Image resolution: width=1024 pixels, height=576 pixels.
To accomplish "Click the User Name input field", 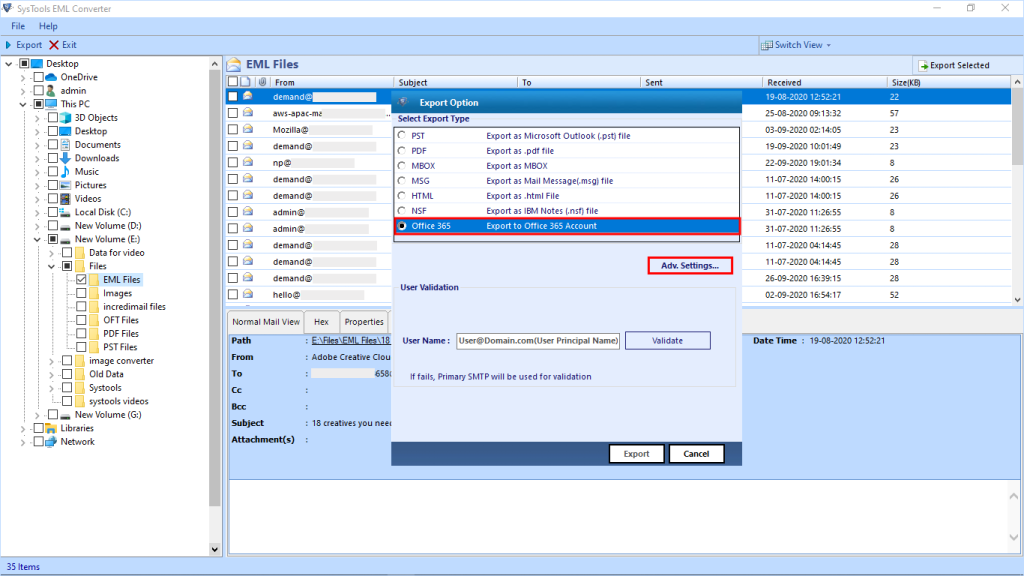I will coord(537,341).
